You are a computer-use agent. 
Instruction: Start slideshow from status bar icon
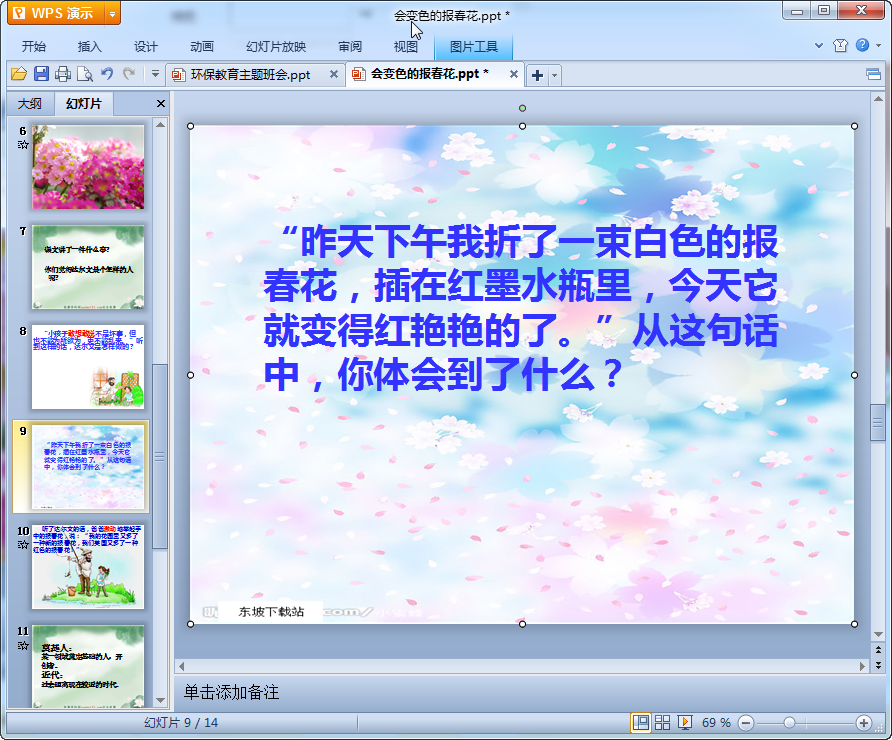[x=685, y=722]
